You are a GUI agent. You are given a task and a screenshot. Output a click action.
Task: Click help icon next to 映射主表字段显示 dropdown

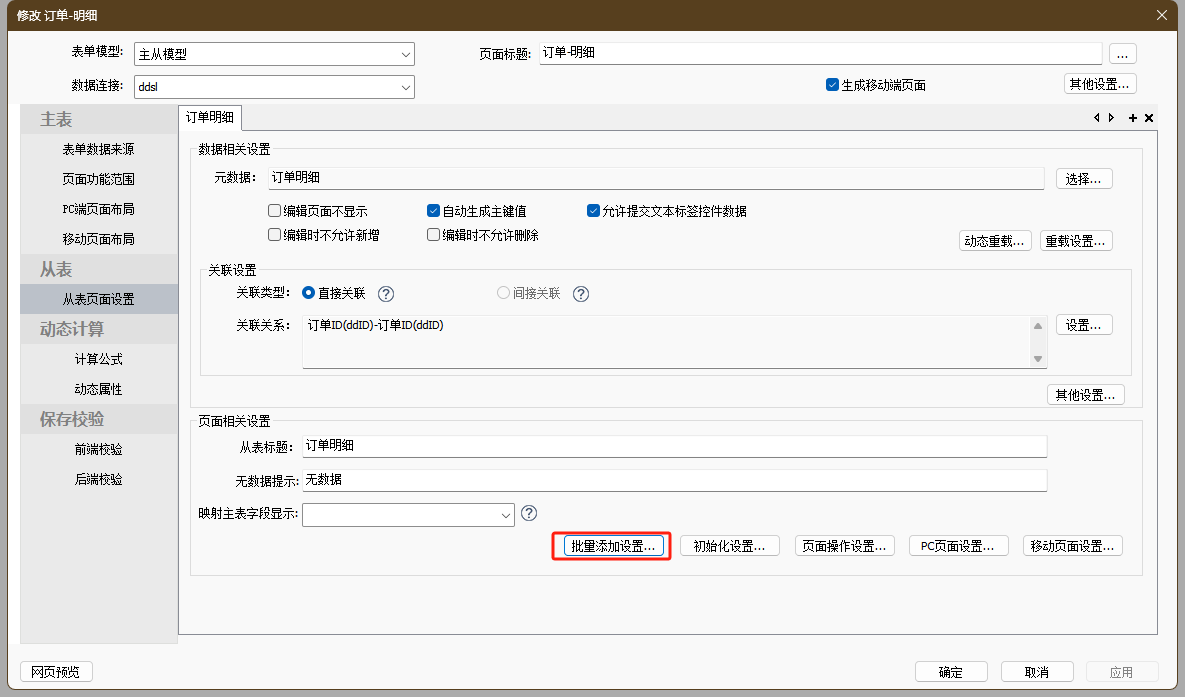pyautogui.click(x=529, y=513)
